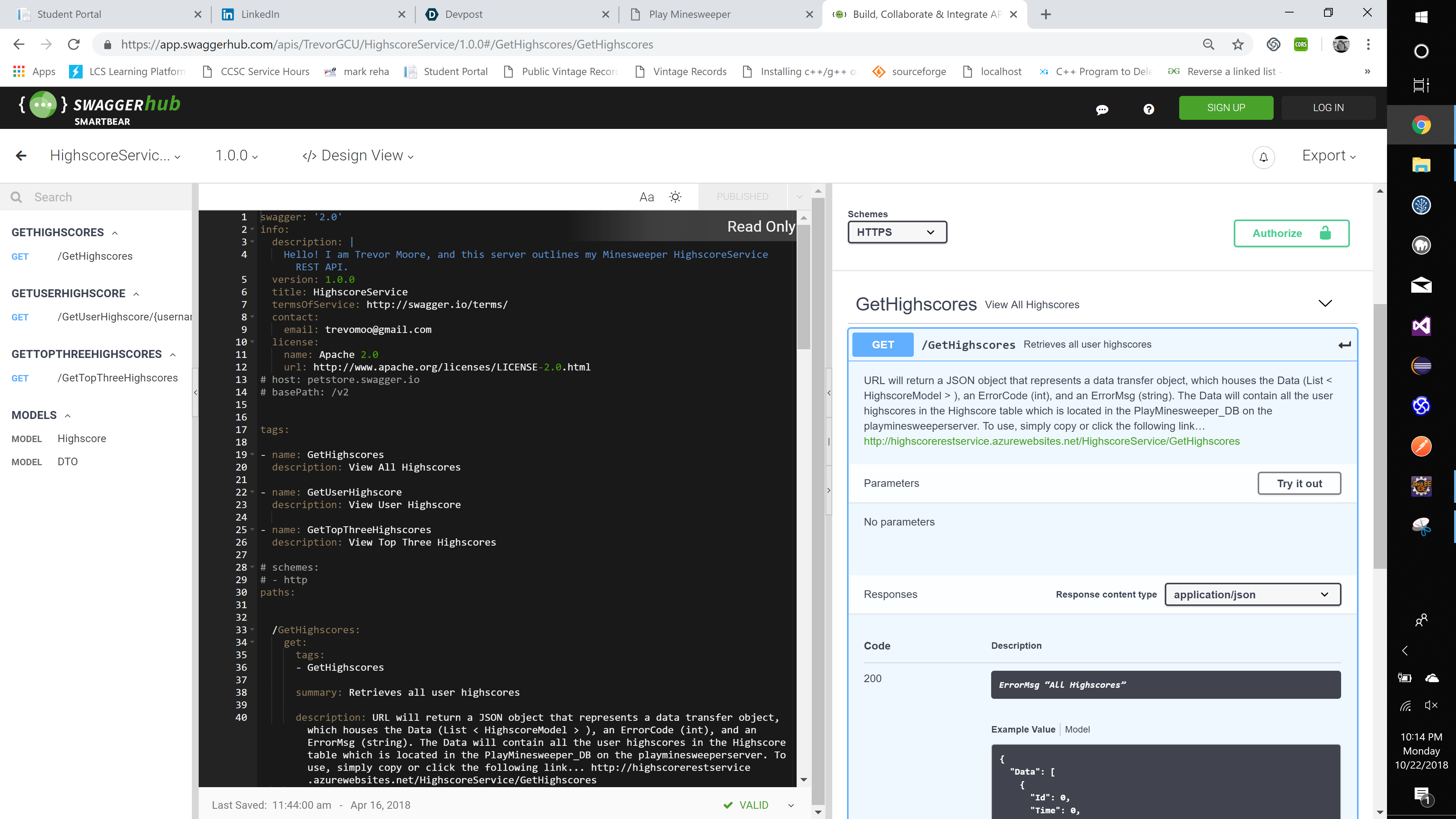The height and width of the screenshot is (819, 1456).
Task: Open the help question mark icon
Action: coord(1148,109)
